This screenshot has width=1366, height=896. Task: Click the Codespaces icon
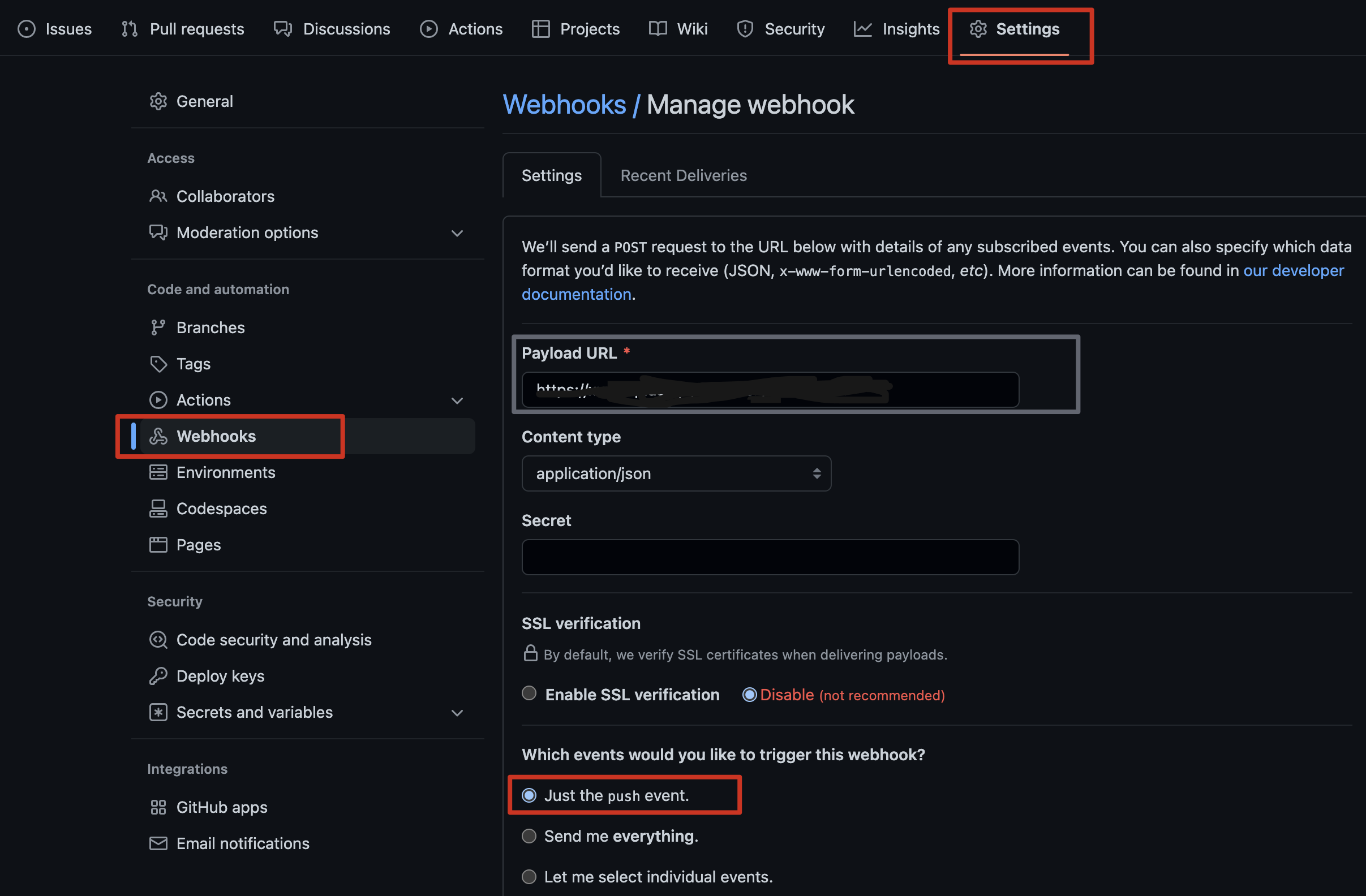[x=158, y=508]
